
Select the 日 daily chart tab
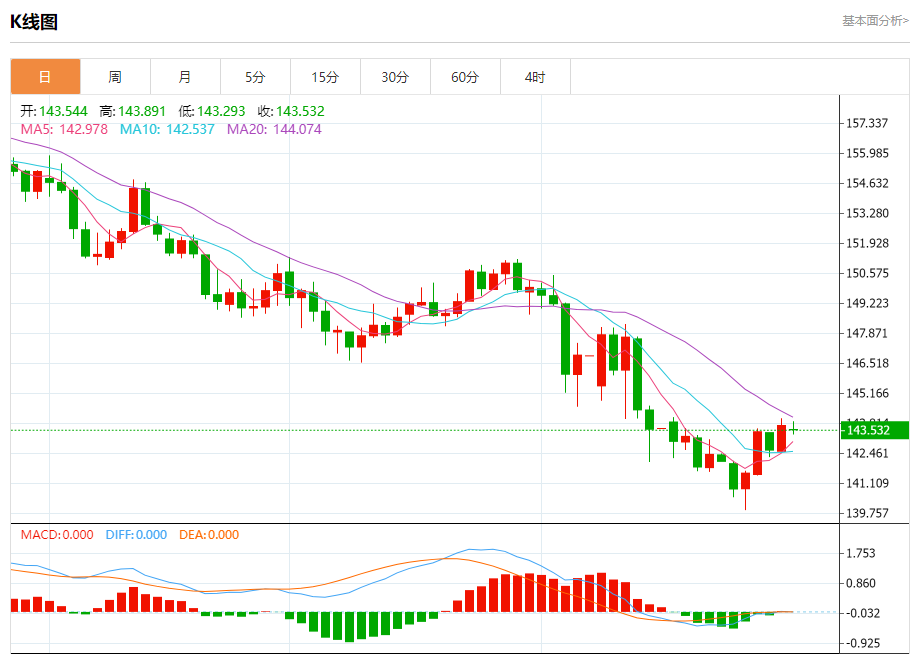click(x=46, y=77)
